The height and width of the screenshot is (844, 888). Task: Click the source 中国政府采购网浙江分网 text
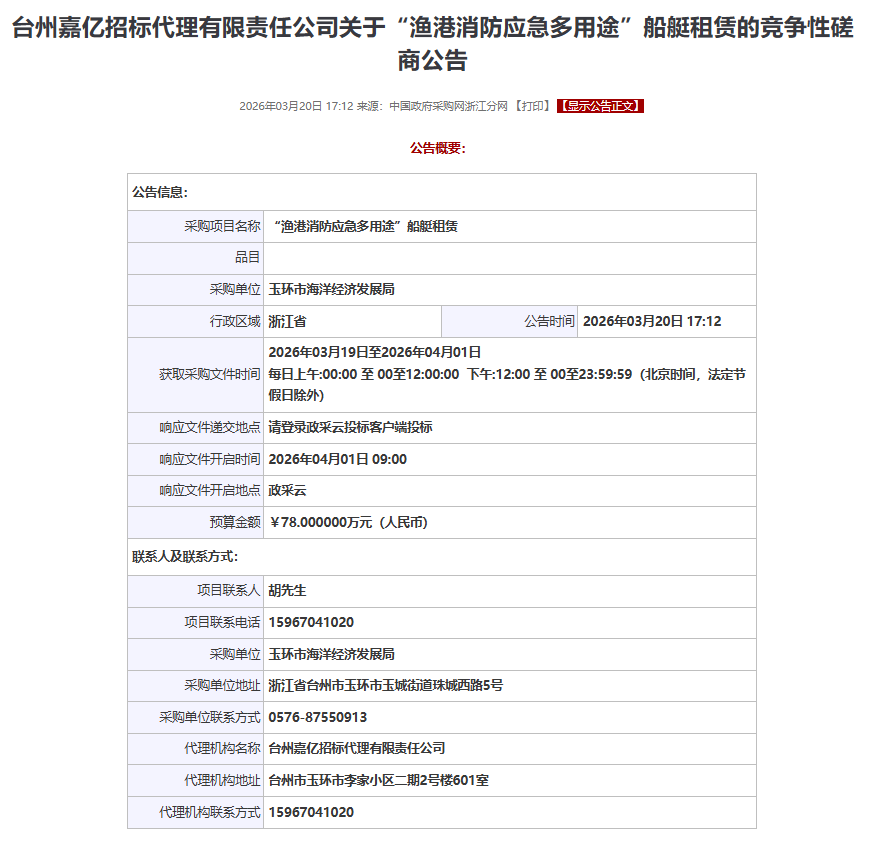[x=449, y=106]
